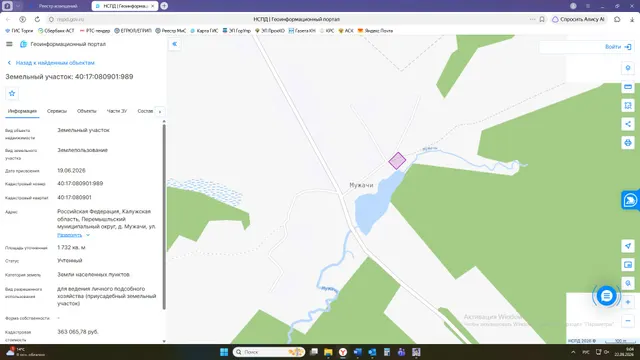Open РТС-тендер bookmark
640x360 pixels.
point(95,31)
